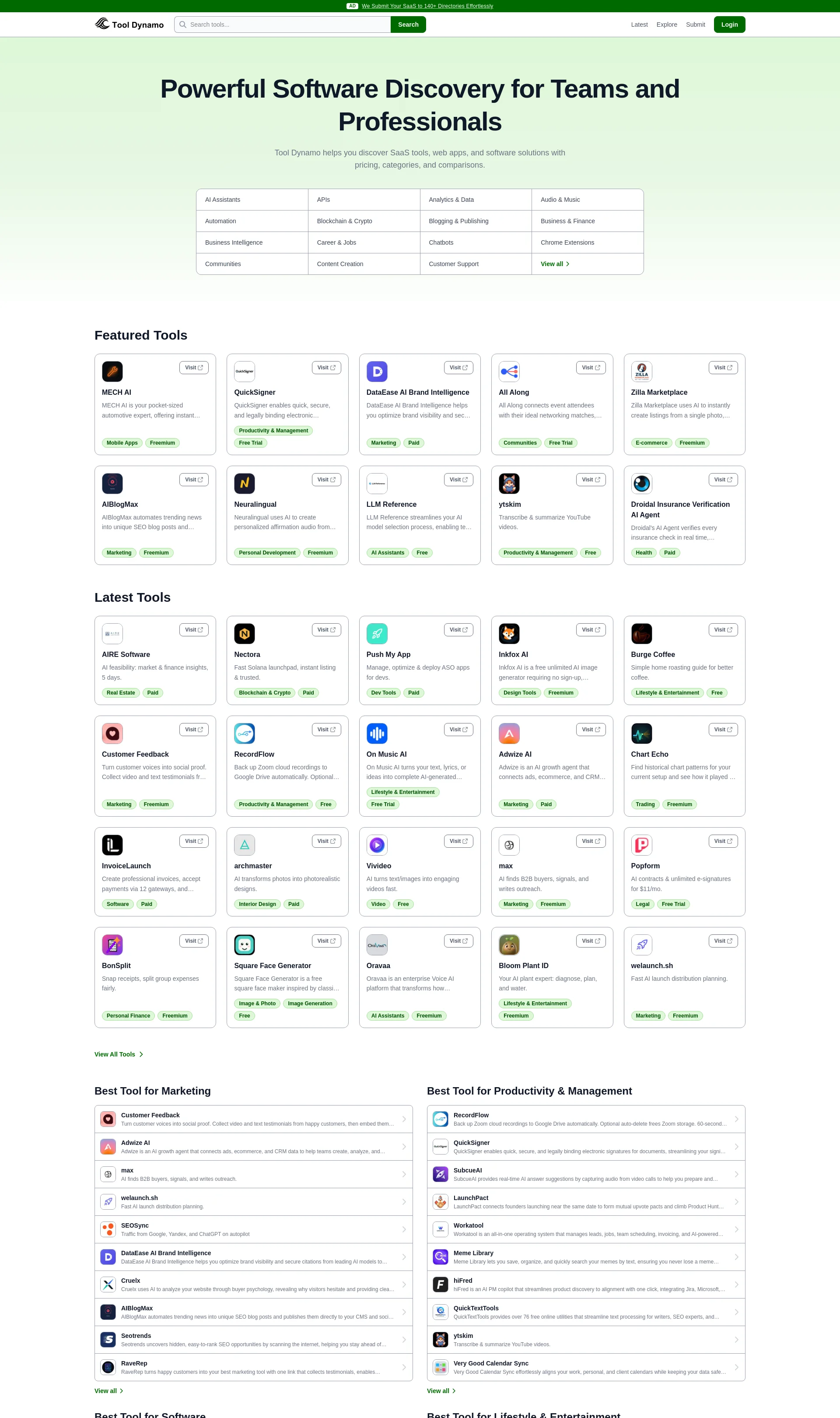This screenshot has height=1418, width=840.
Task: Click the Neuralingual N icon
Action: pyautogui.click(x=245, y=484)
